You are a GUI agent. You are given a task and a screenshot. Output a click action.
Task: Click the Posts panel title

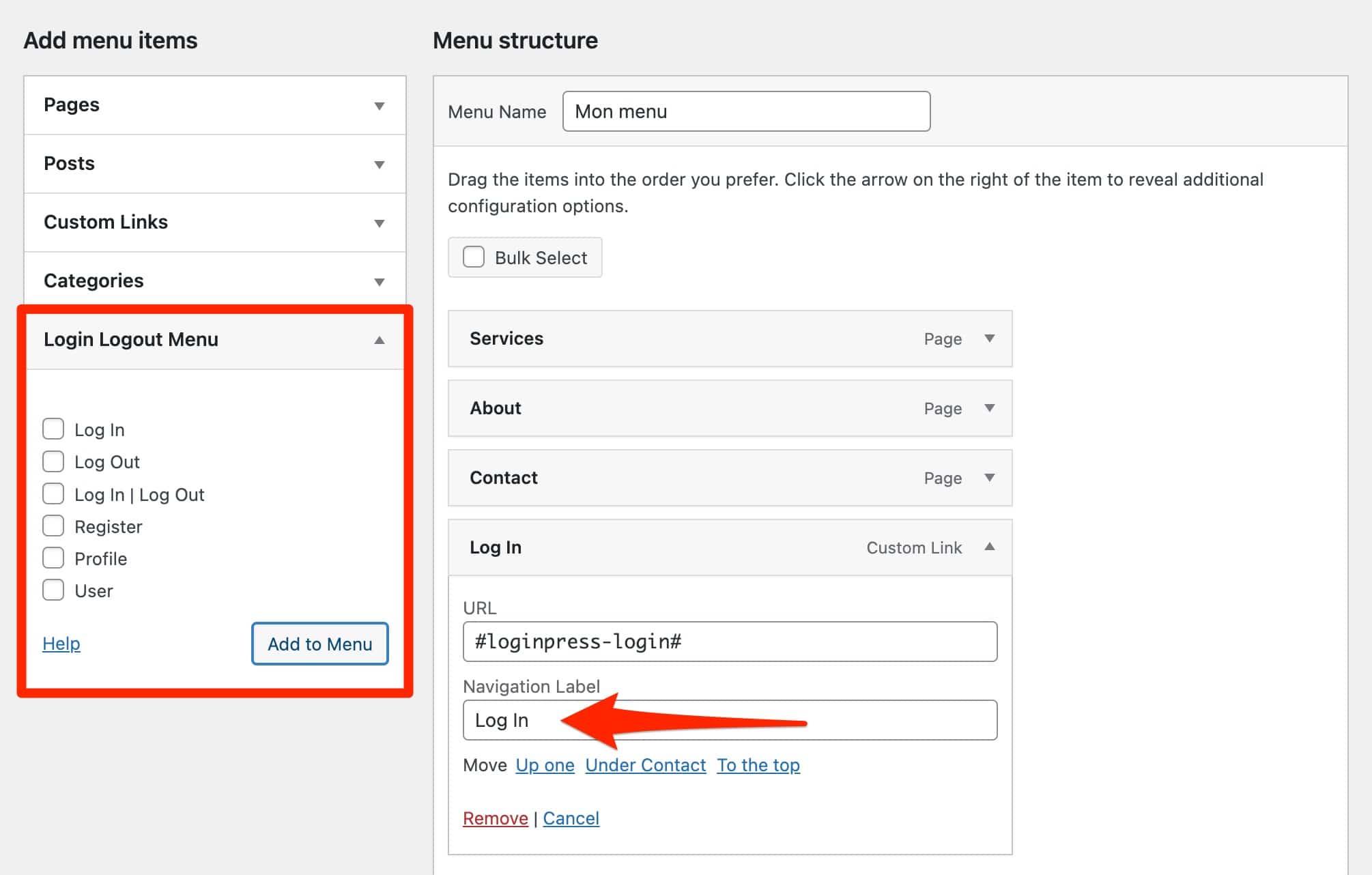pyautogui.click(x=69, y=163)
